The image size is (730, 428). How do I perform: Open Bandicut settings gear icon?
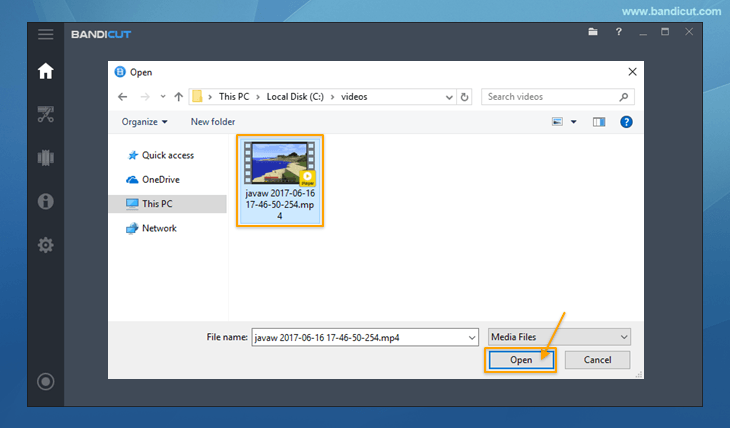tap(46, 245)
